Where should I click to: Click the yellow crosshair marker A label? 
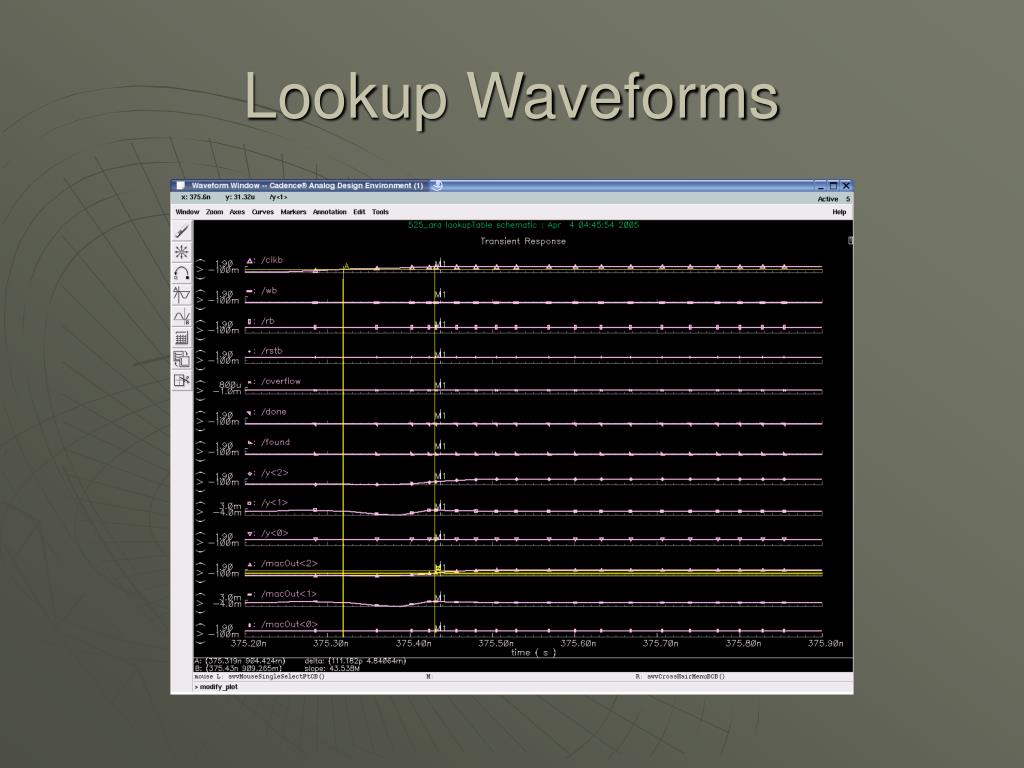(346, 265)
